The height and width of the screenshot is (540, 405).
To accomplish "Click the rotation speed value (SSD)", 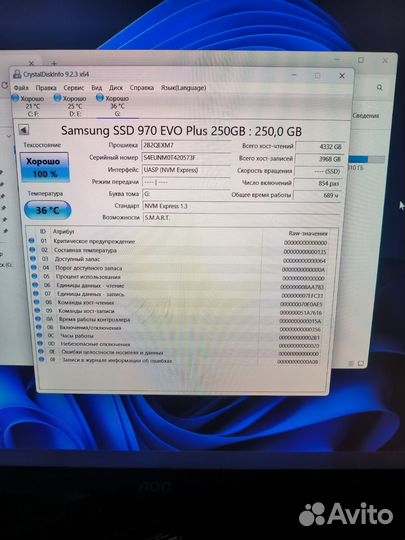I will coord(319,171).
